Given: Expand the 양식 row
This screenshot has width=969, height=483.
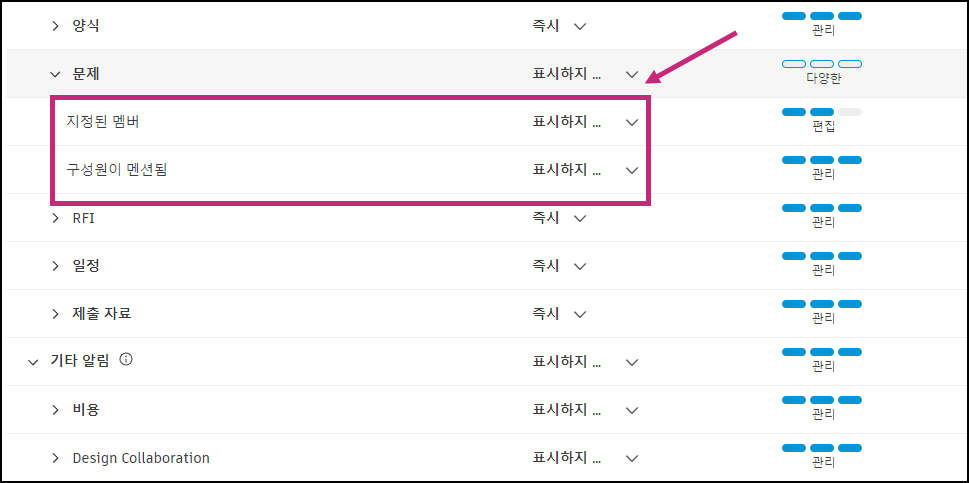Looking at the screenshot, I should [56, 26].
